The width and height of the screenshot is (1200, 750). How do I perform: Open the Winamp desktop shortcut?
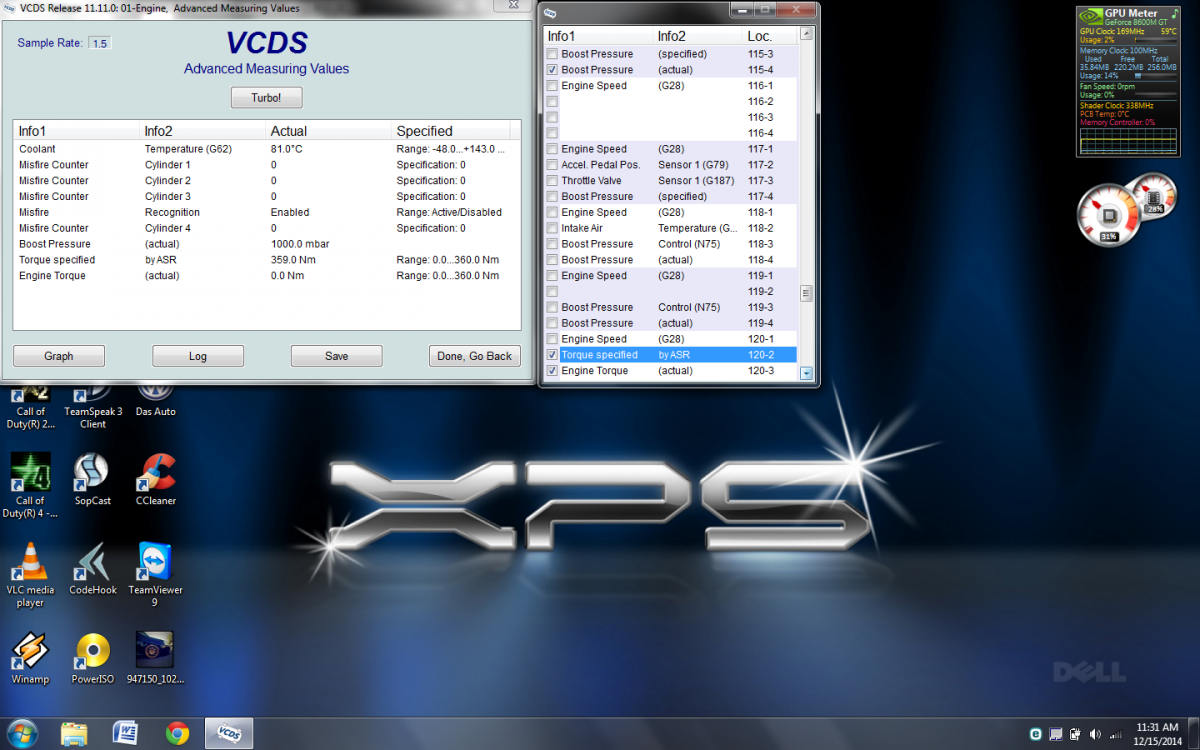(x=30, y=658)
